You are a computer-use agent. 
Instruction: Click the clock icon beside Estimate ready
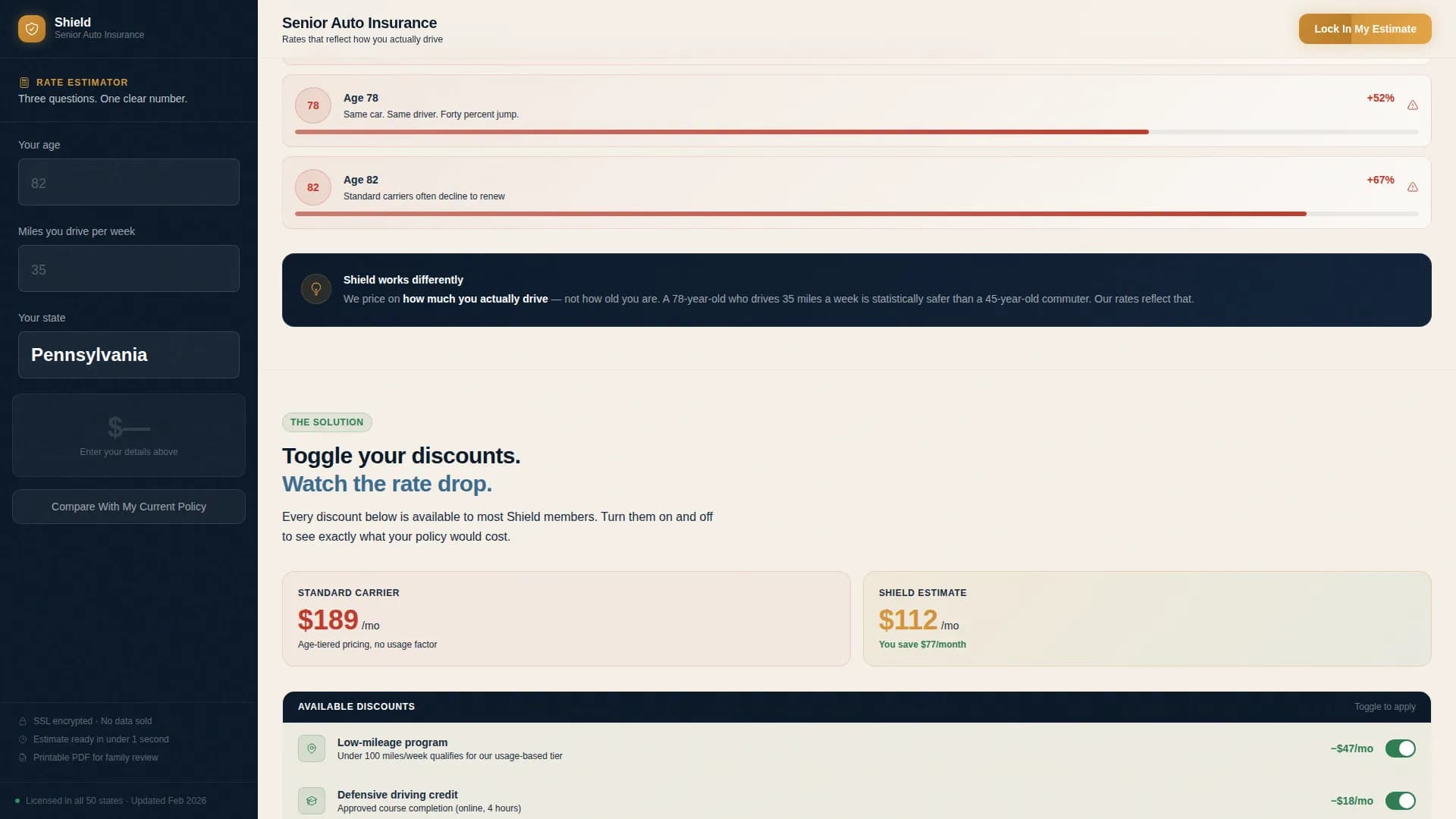pyautogui.click(x=23, y=739)
